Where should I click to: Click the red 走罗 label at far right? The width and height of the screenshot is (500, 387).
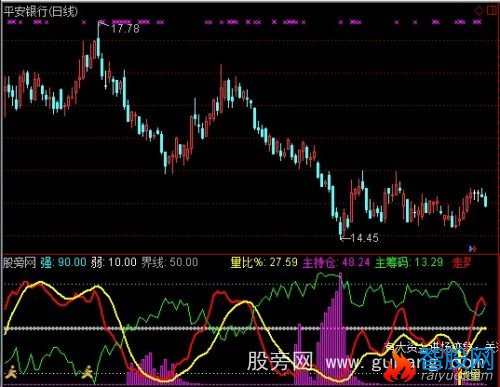point(462,263)
